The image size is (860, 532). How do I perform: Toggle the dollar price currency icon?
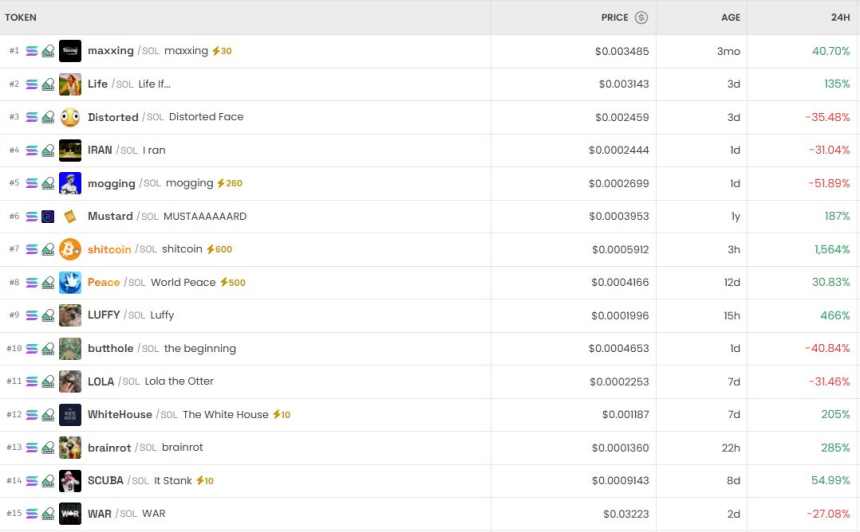[x=641, y=18]
